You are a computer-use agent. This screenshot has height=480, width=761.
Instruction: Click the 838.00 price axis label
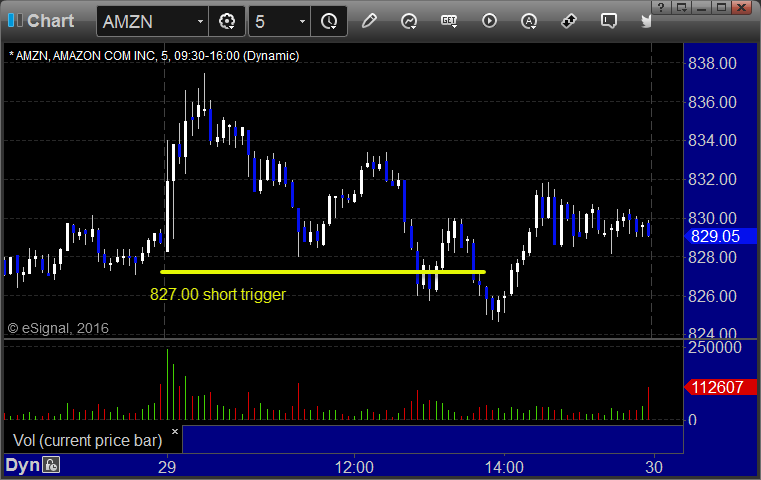point(712,63)
